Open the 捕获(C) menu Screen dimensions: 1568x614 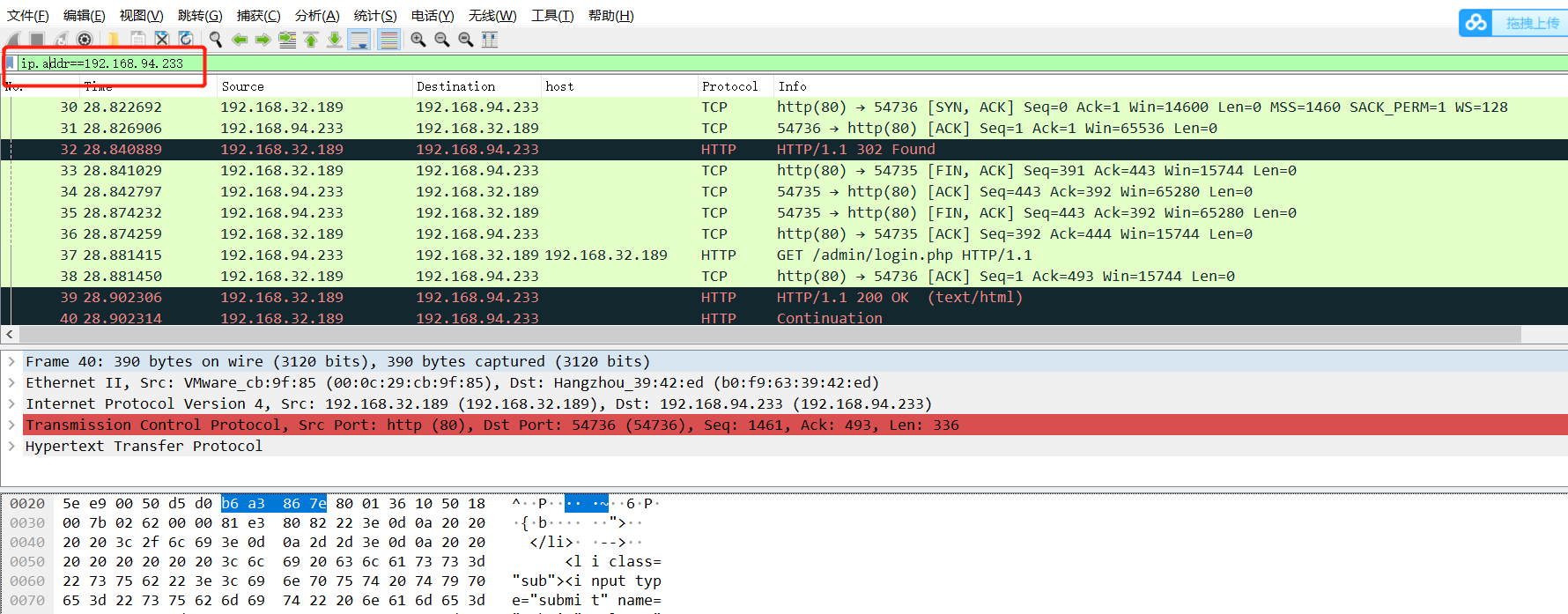click(259, 16)
